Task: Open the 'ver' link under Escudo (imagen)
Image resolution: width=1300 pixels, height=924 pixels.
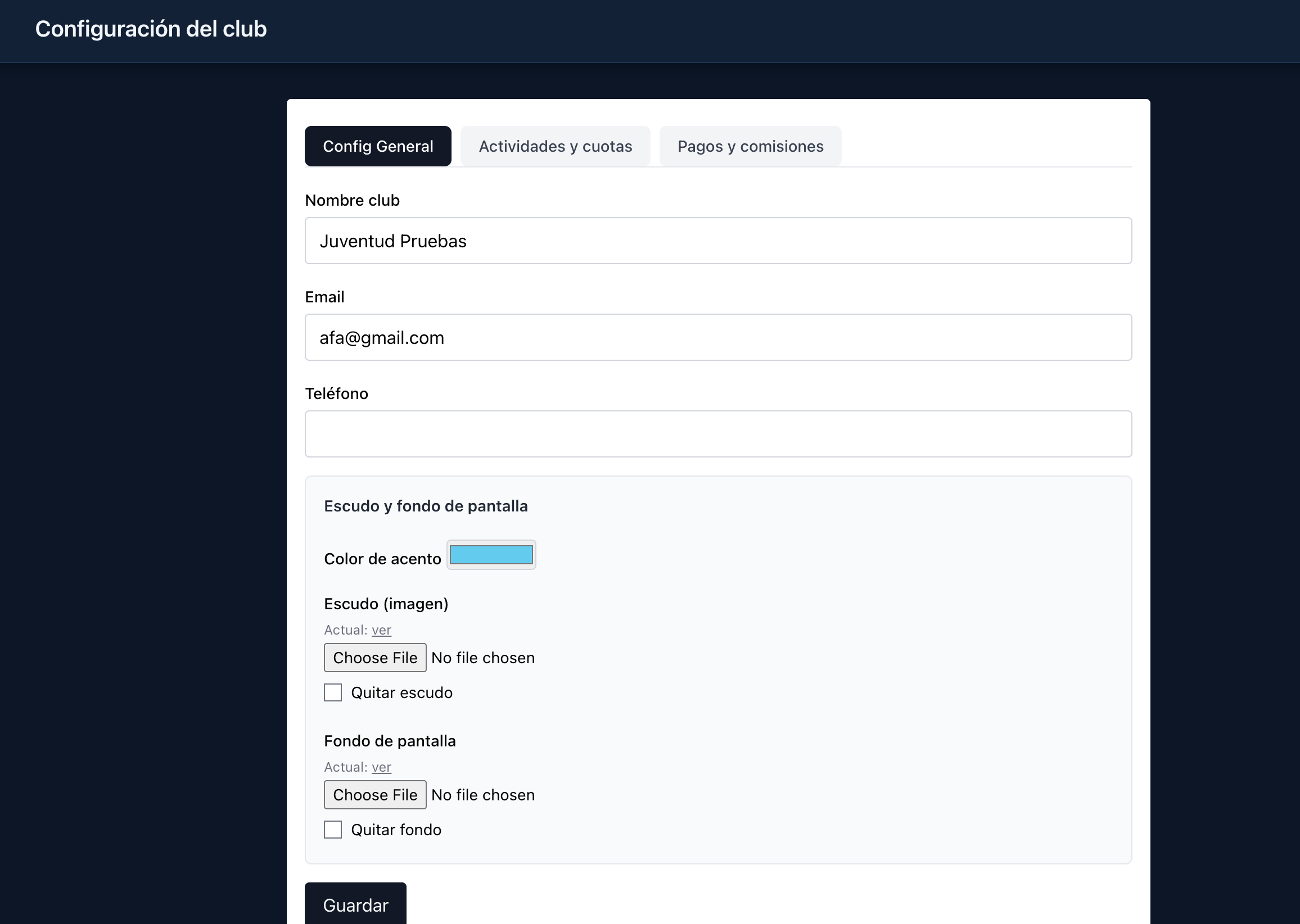Action: coord(381,630)
